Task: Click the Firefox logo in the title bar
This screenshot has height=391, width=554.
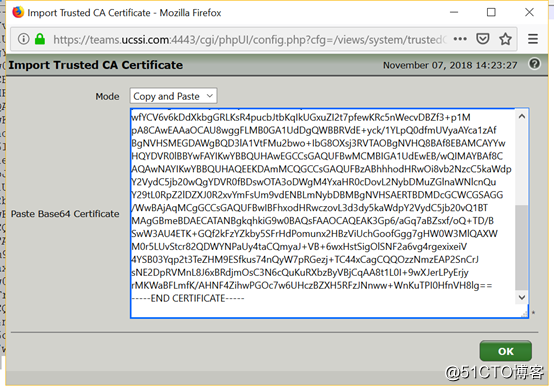Action: coord(18,12)
